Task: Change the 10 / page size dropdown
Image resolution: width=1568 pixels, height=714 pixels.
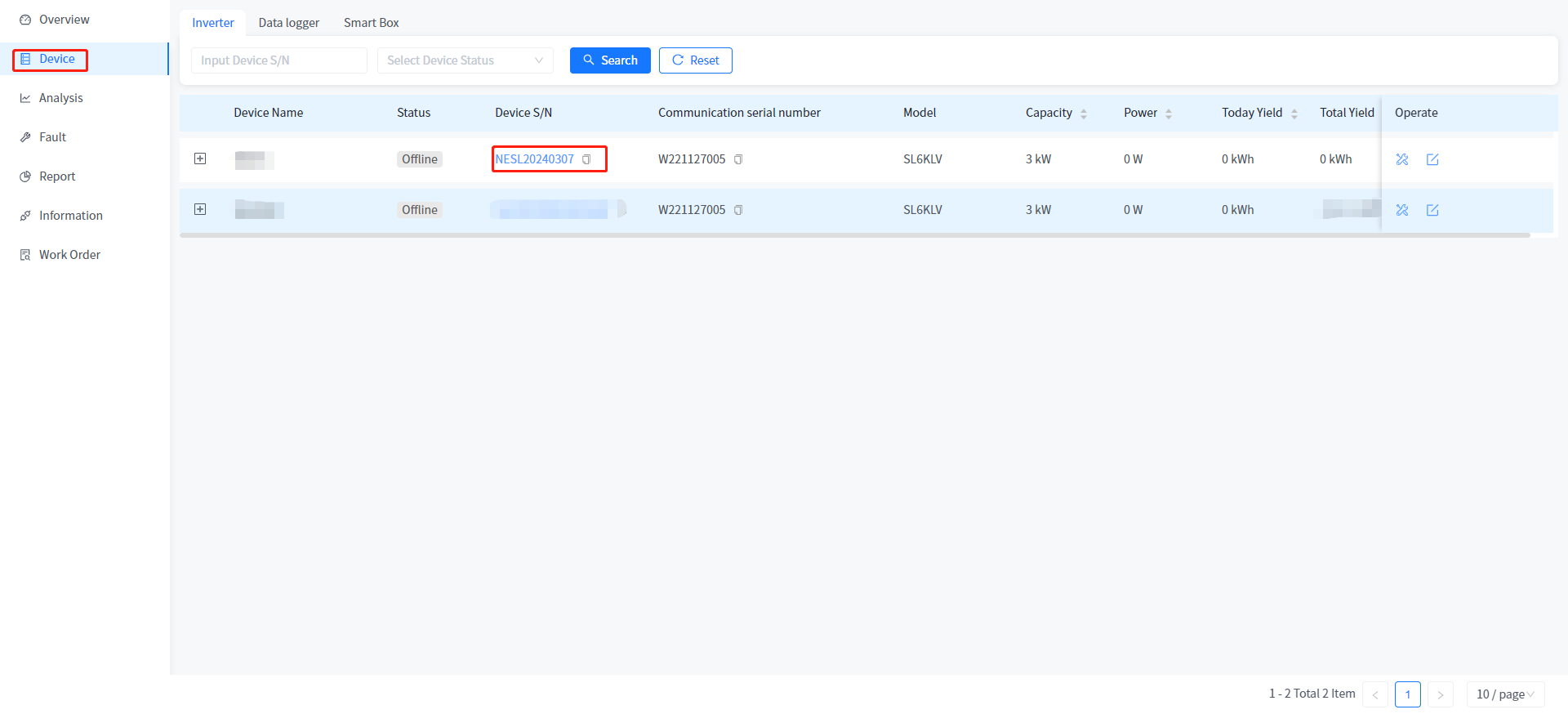Action: (1504, 694)
